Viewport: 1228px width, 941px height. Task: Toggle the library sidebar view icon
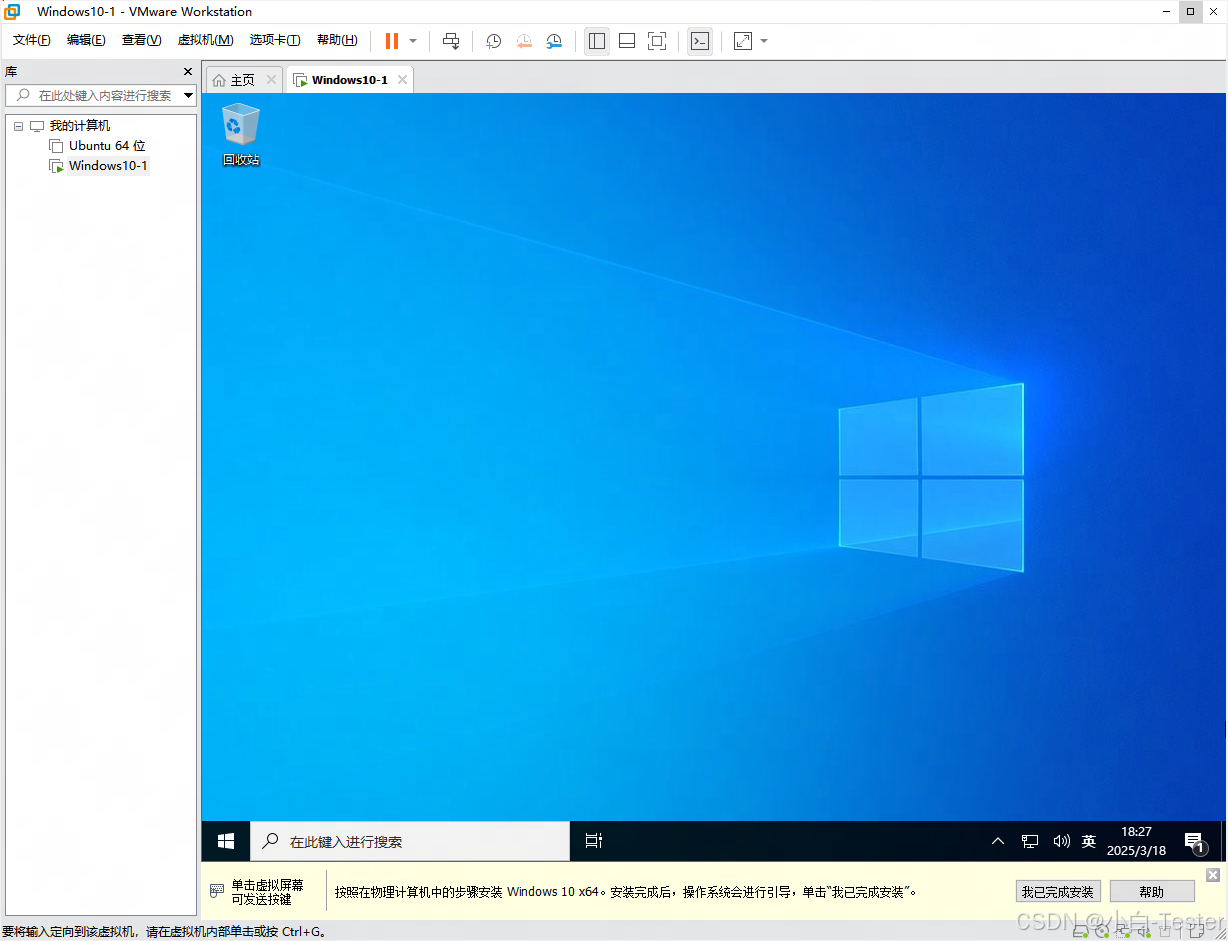point(597,41)
